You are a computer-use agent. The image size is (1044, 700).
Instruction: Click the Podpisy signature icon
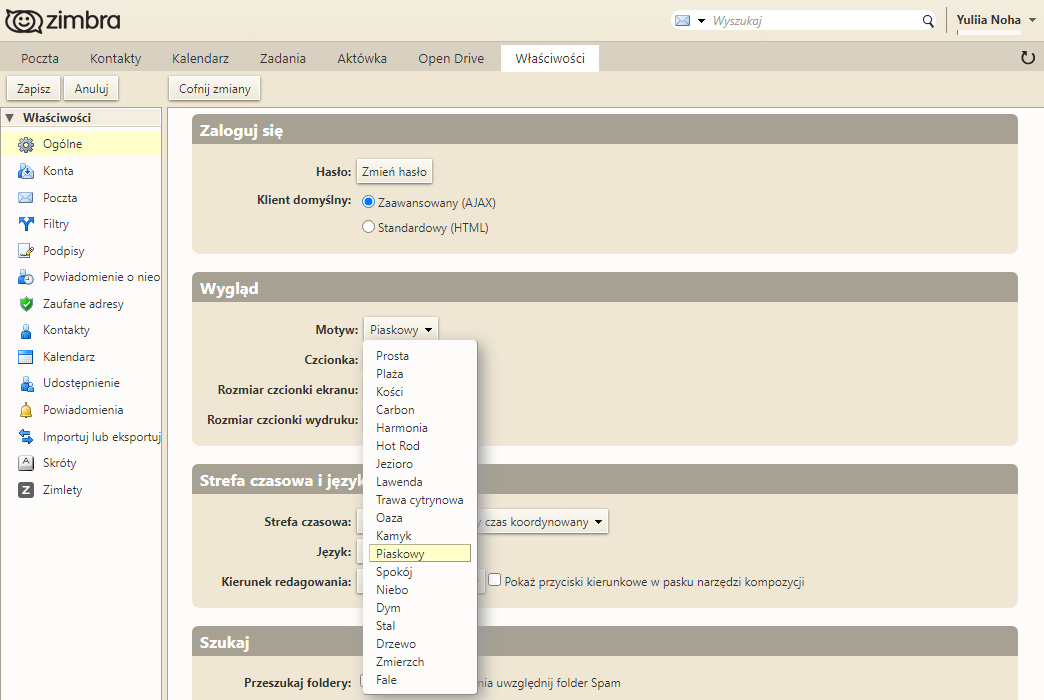pos(26,251)
